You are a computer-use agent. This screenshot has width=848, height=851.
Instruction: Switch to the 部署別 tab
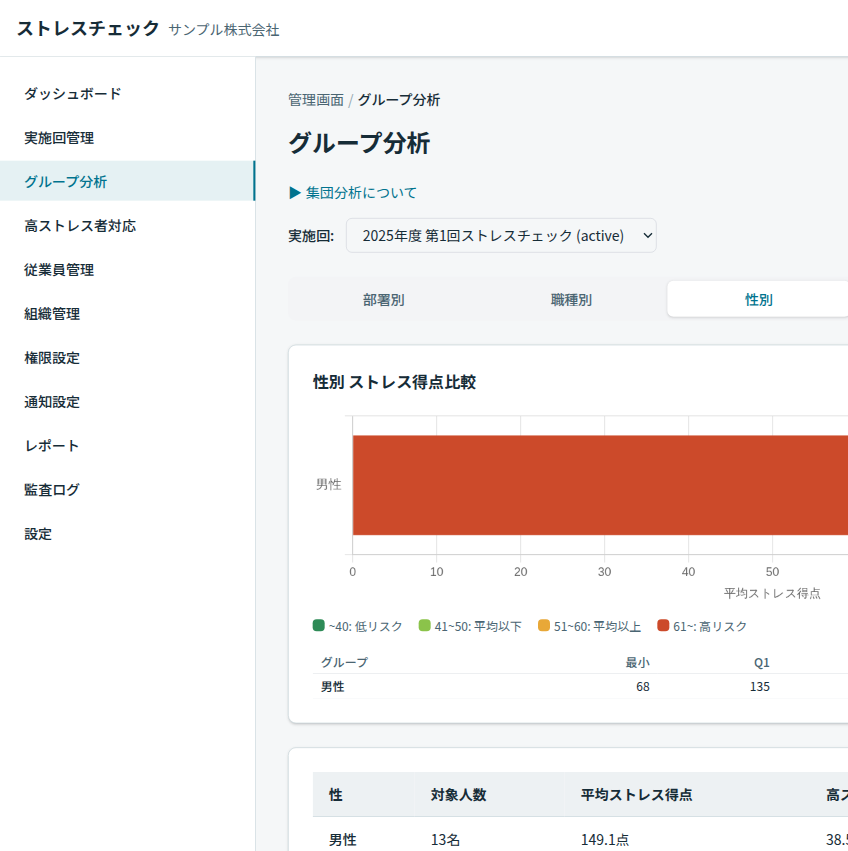(x=383, y=300)
